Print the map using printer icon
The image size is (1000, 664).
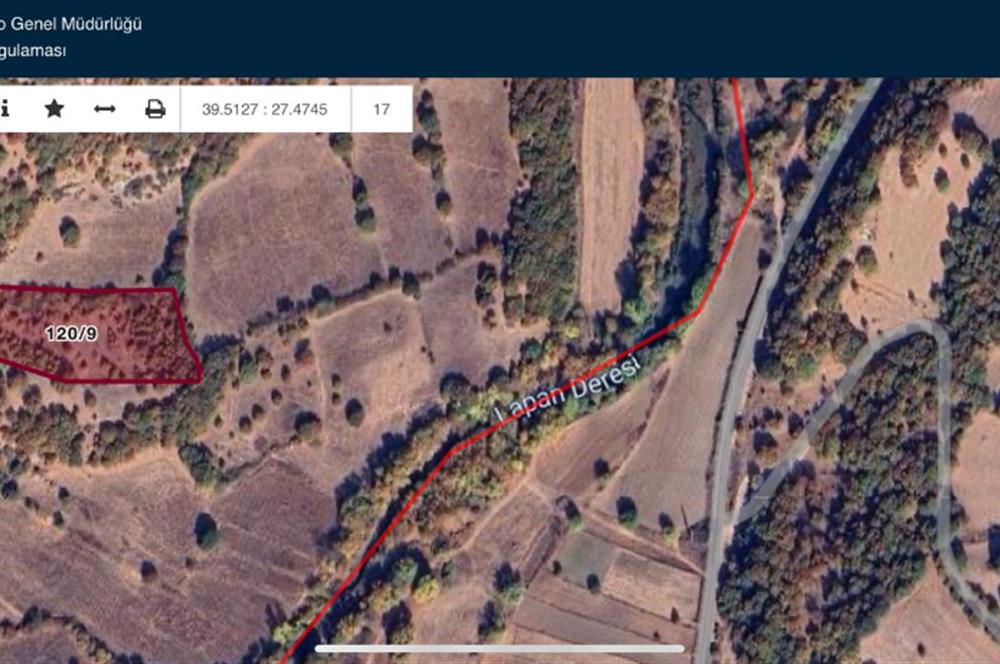tap(155, 109)
